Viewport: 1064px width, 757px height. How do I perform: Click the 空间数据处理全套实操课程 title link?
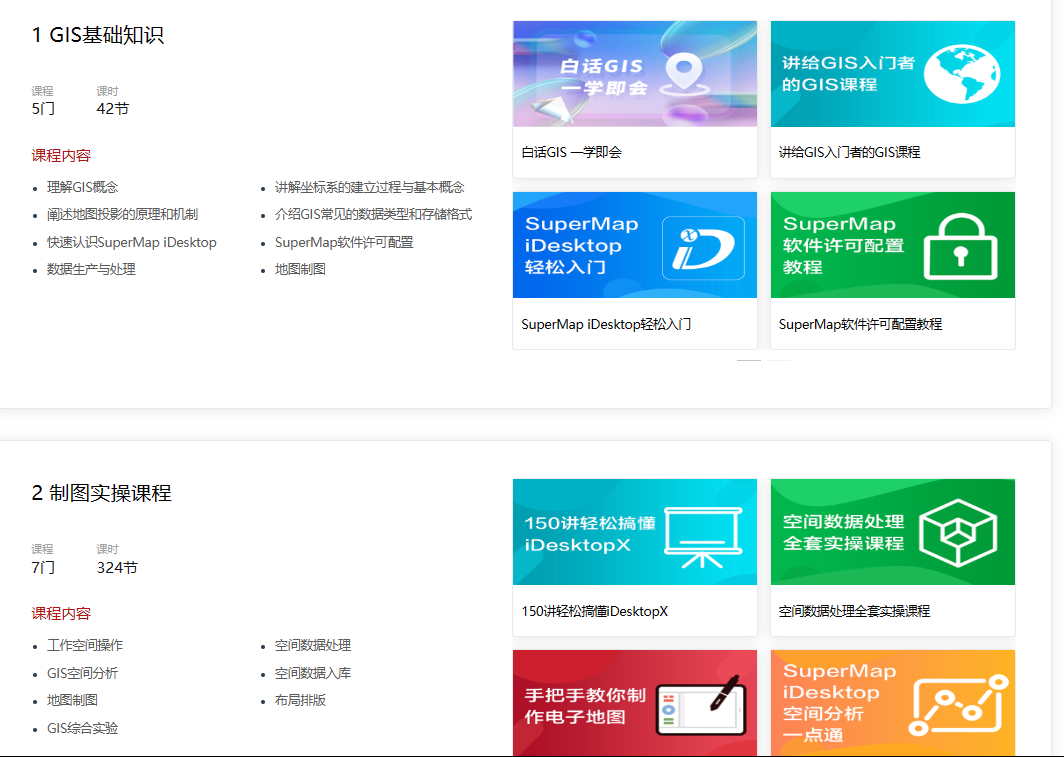[x=854, y=611]
